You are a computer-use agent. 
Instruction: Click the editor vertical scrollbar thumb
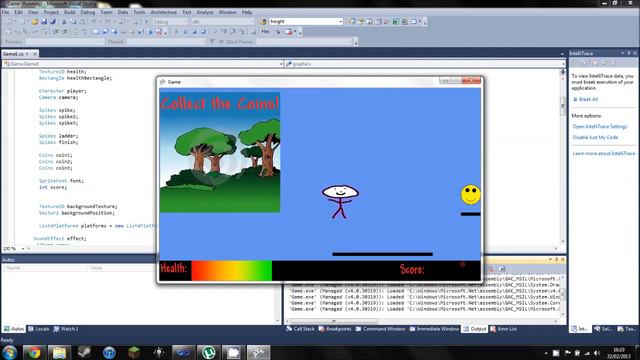tap(563, 106)
